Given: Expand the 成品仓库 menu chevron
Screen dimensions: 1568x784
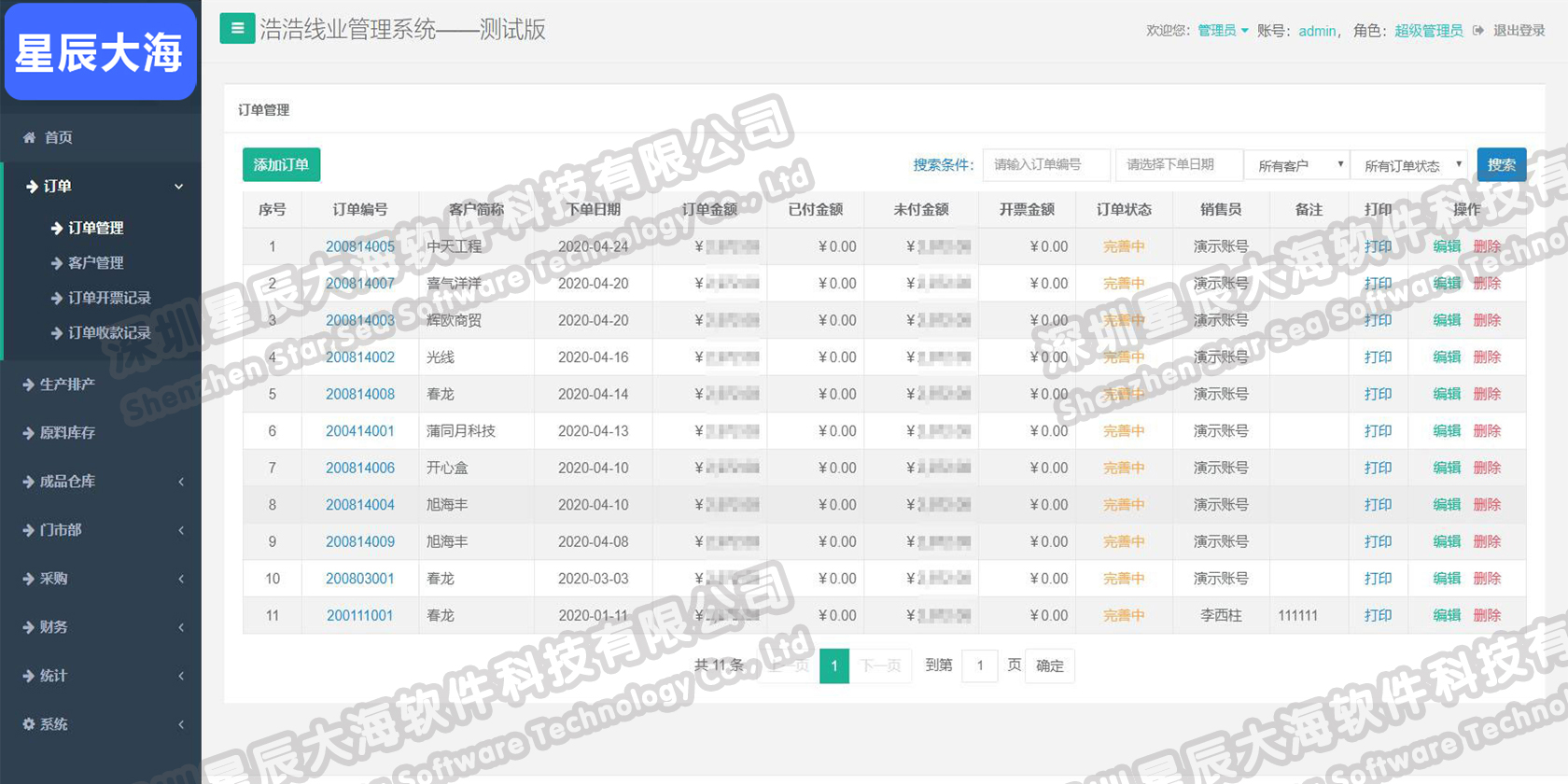Looking at the screenshot, I should (x=181, y=482).
